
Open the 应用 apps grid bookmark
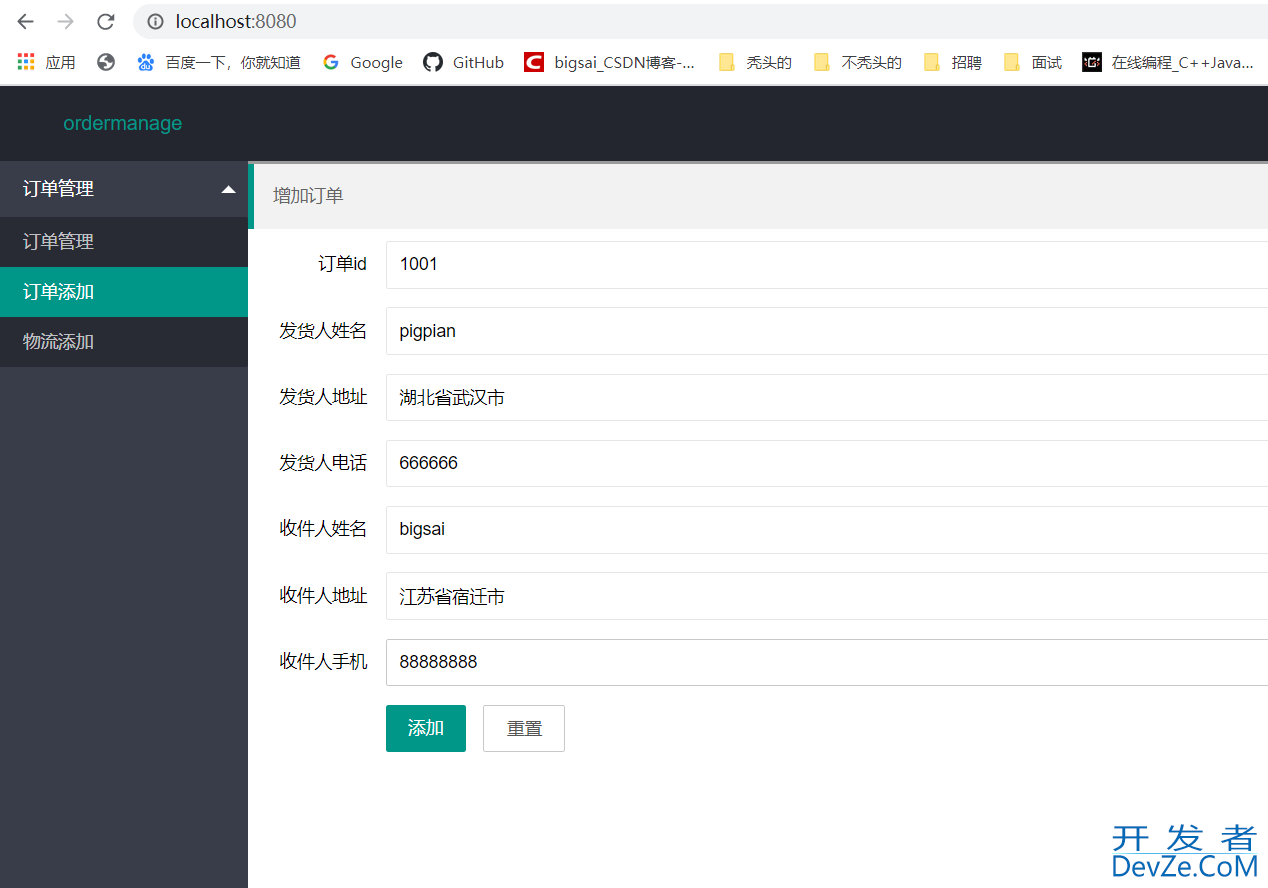tap(46, 62)
